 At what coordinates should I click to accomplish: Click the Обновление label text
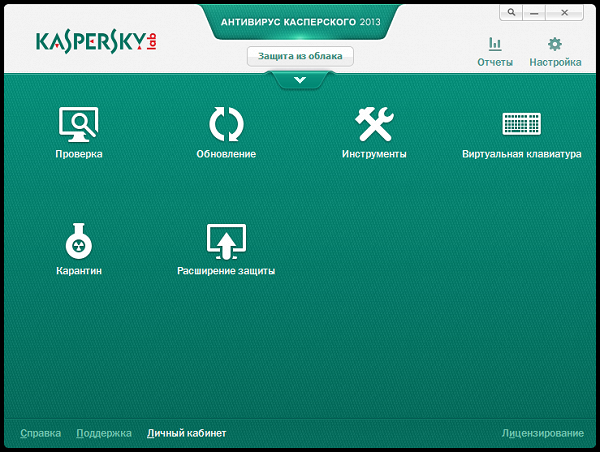[226, 154]
